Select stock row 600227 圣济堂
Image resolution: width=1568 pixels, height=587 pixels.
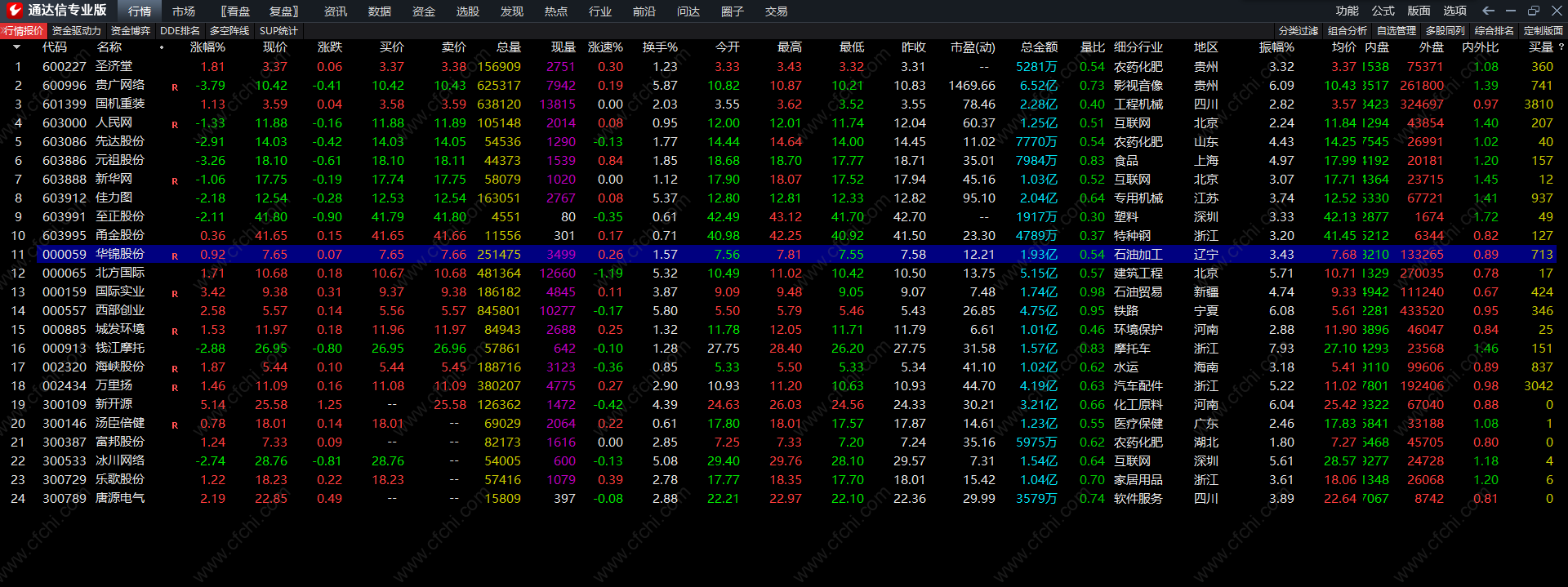pos(780,66)
